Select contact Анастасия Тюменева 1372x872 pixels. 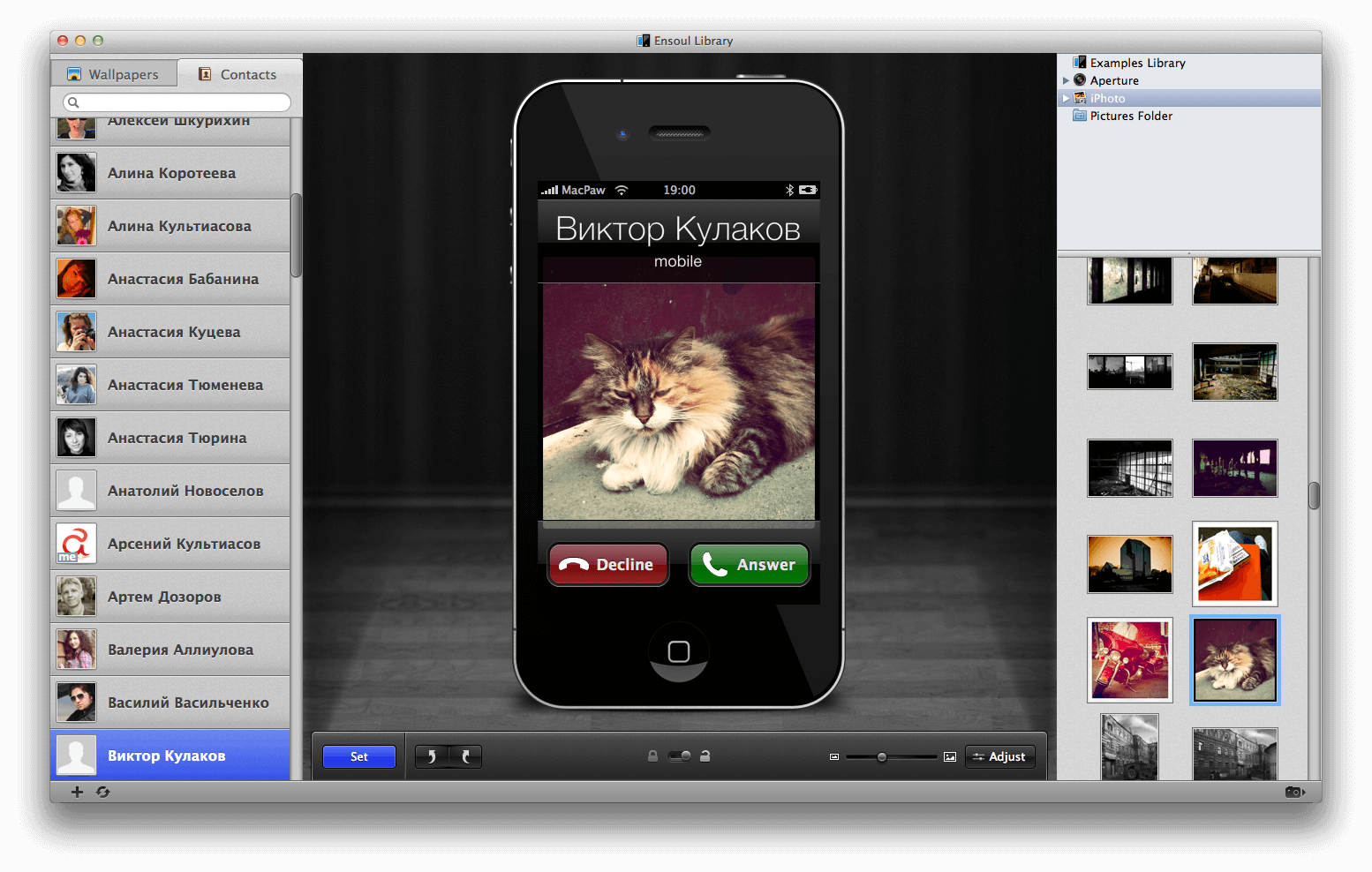point(170,385)
